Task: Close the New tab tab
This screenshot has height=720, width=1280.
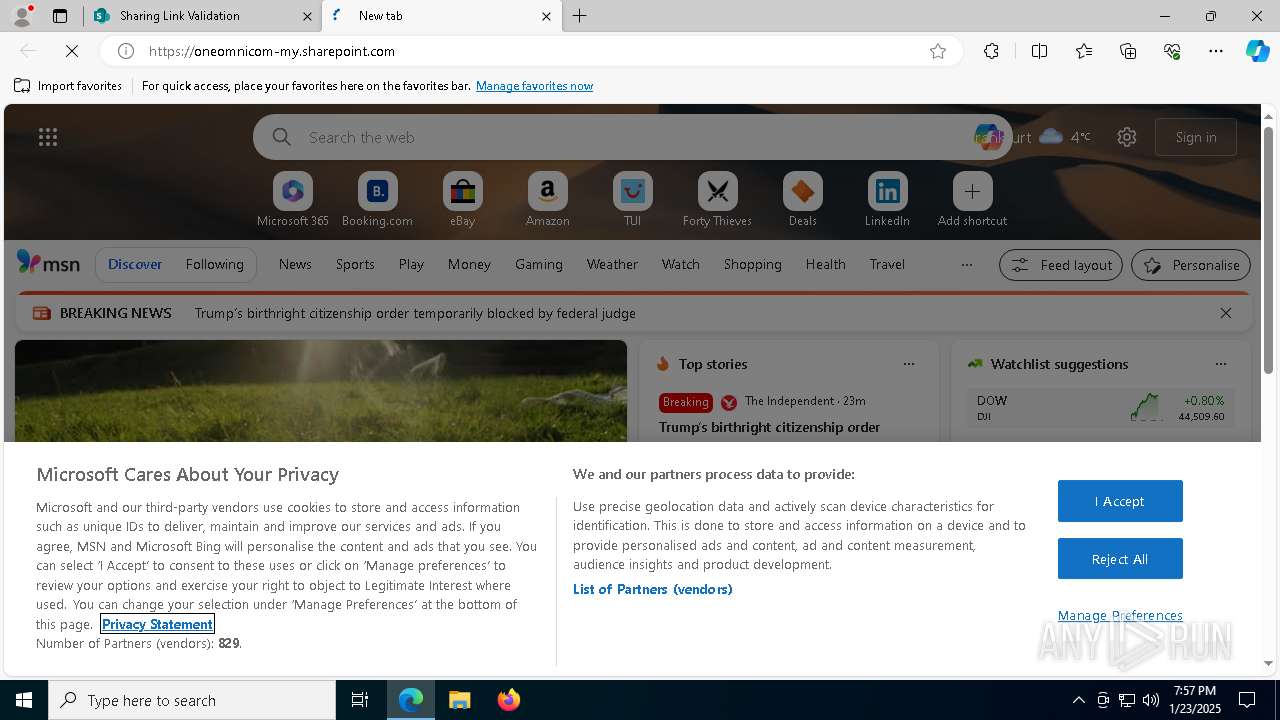Action: tap(546, 16)
